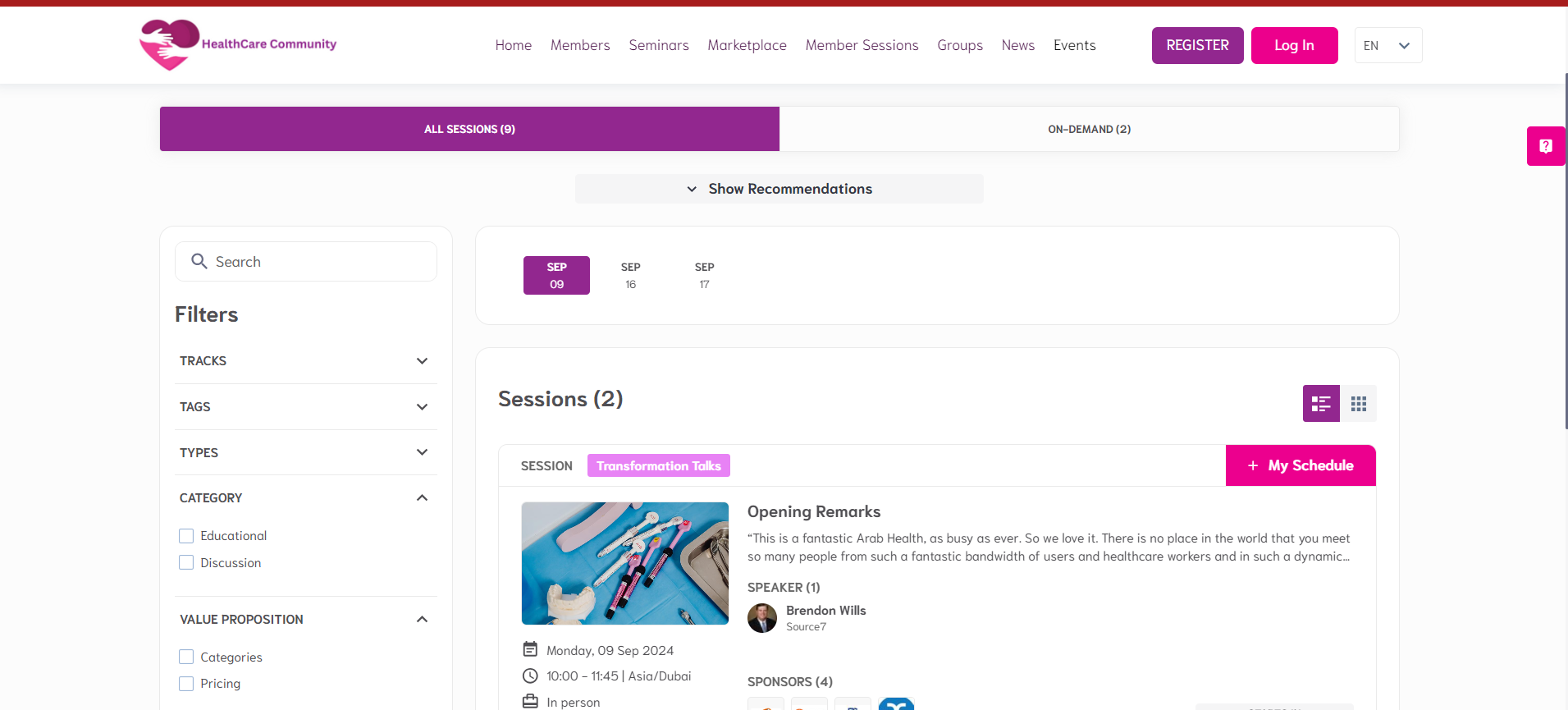Click Brendon Wills speaker avatar

[x=761, y=618]
